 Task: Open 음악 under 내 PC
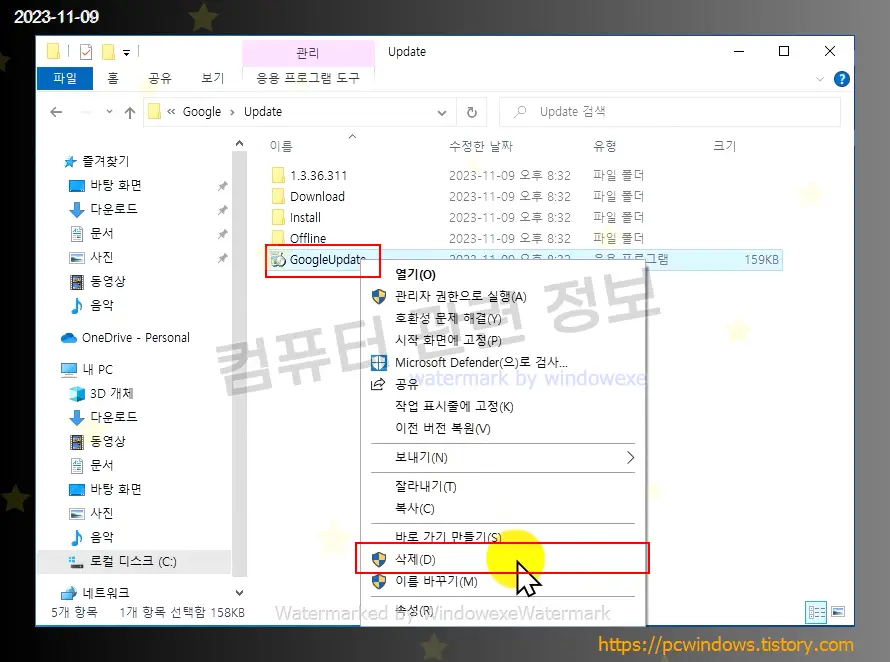102,537
